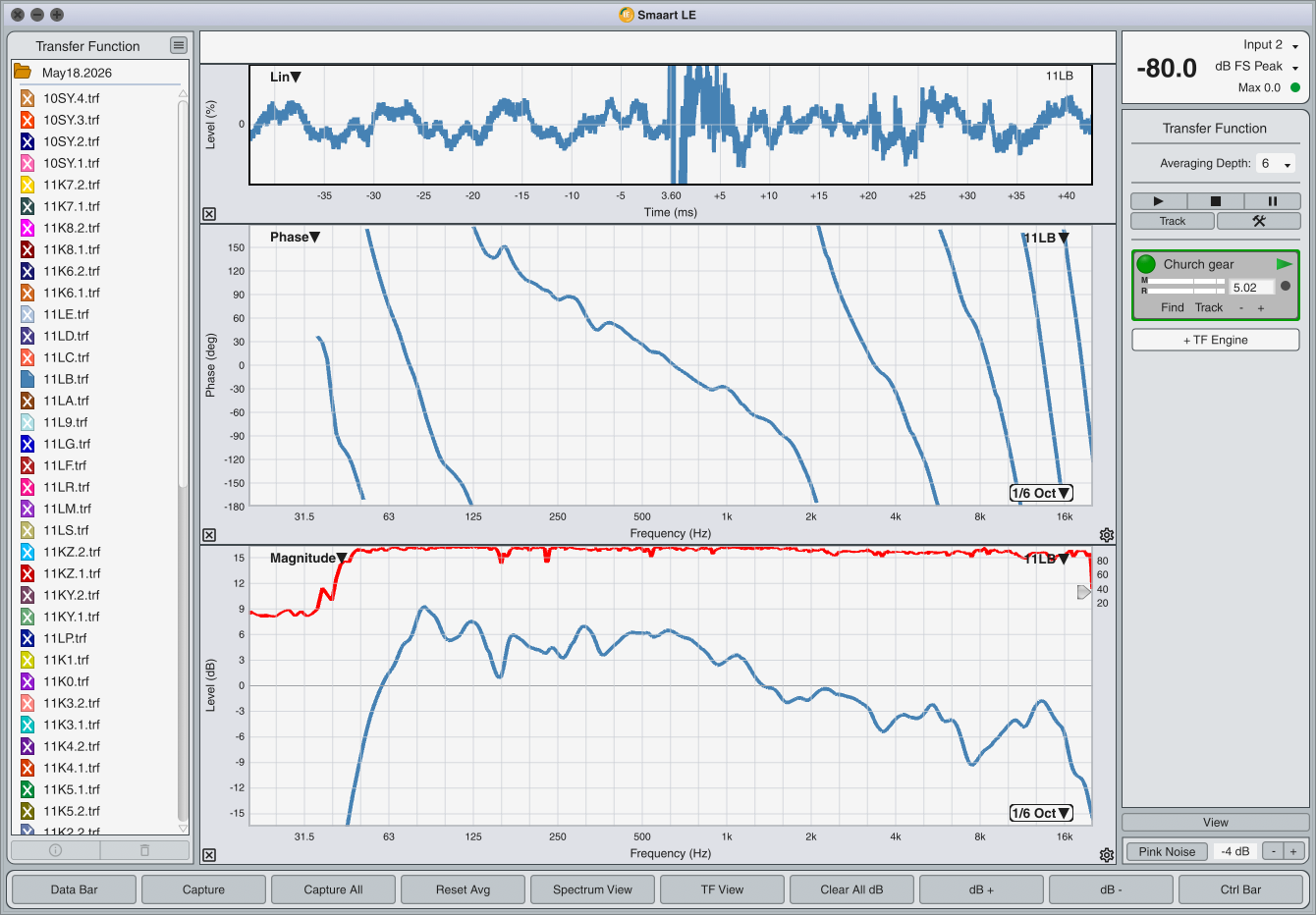Open measurement settings wrench icon
This screenshot has height=915, width=1316.
coord(1258,221)
